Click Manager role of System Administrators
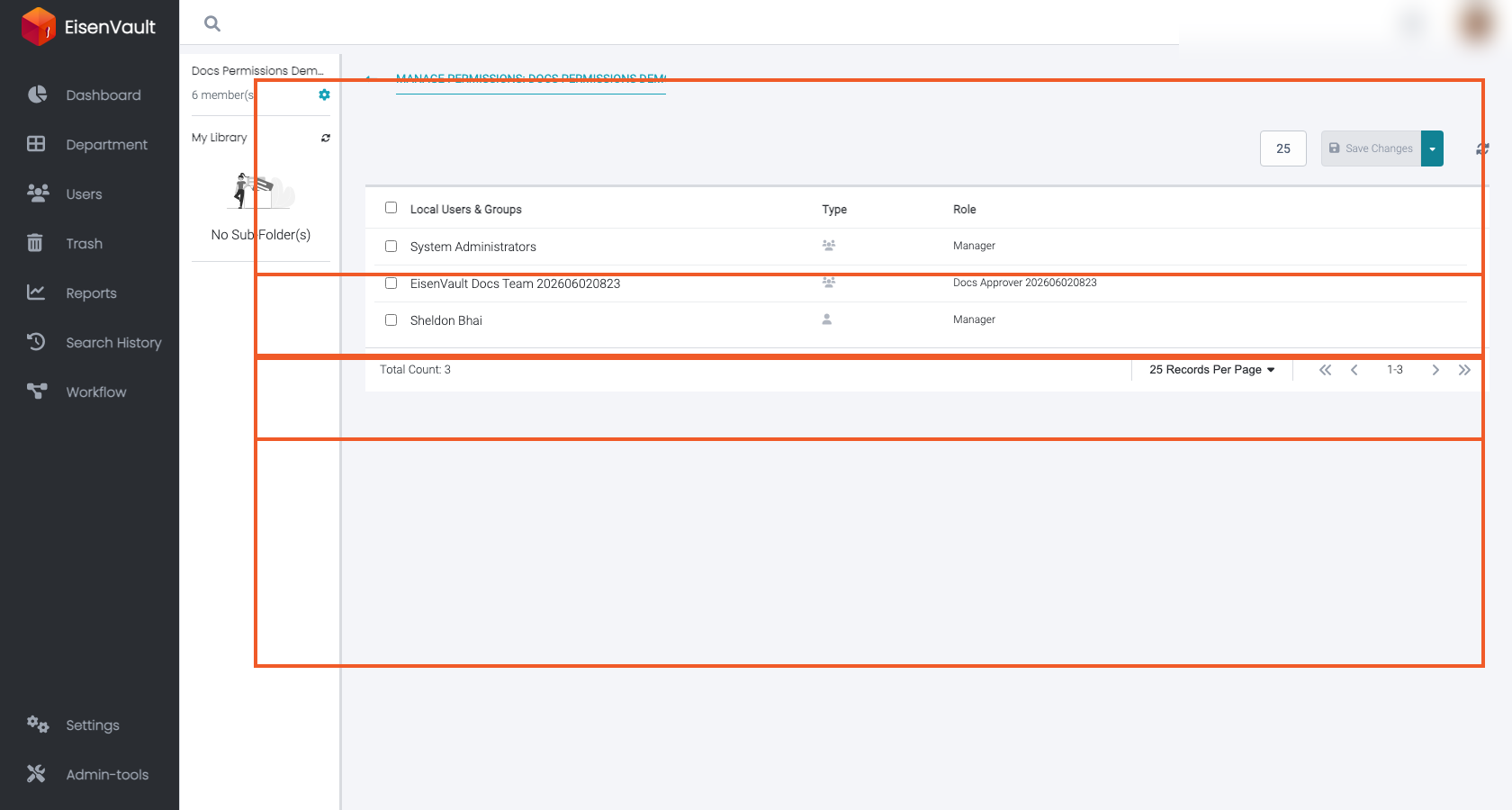Screen dimensions: 1512x810 [974, 246]
